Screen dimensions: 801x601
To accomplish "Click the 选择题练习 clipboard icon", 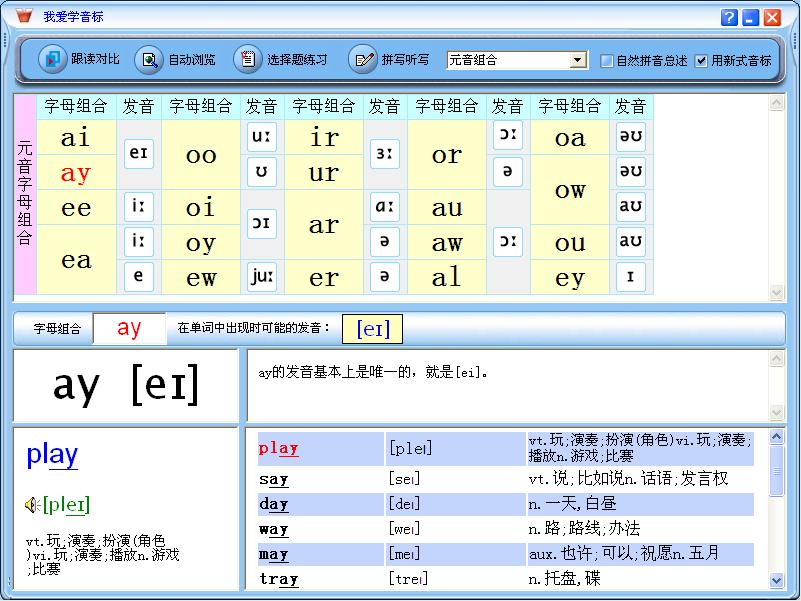I will [246, 59].
